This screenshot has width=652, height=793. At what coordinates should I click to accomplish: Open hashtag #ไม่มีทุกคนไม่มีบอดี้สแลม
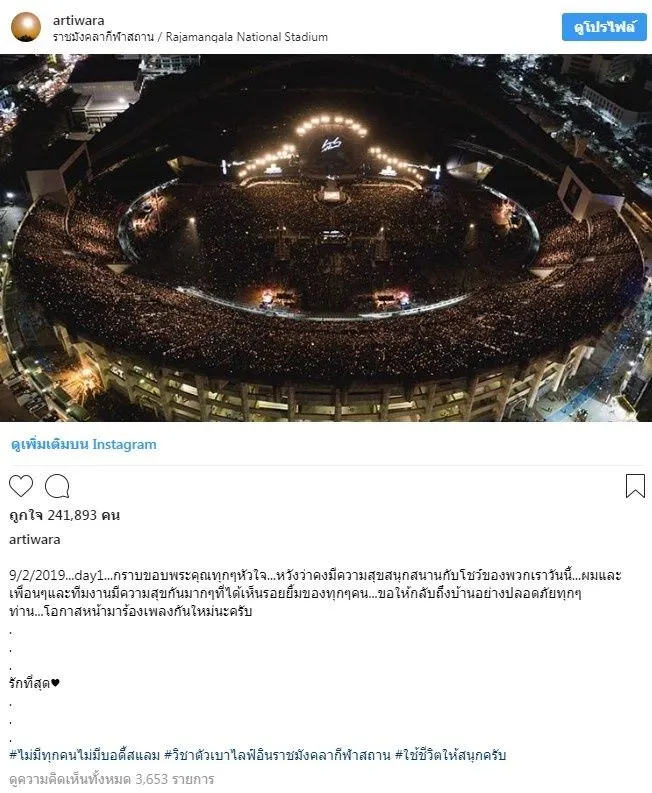[x=84, y=755]
